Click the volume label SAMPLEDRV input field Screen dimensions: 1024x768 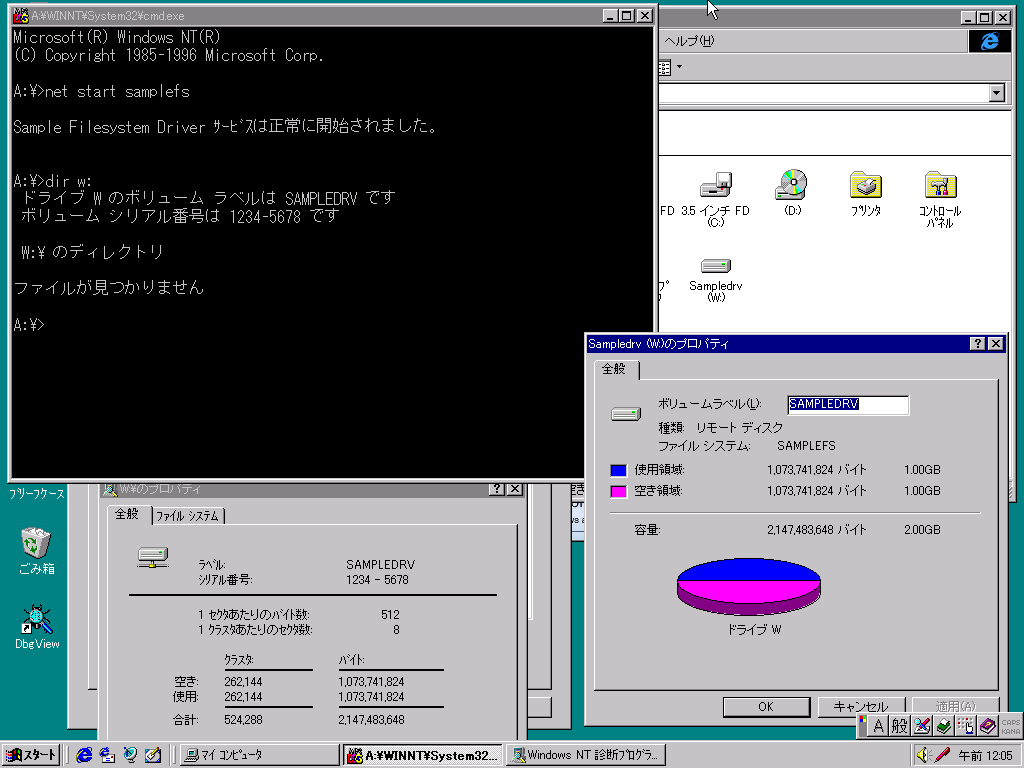[x=848, y=404]
